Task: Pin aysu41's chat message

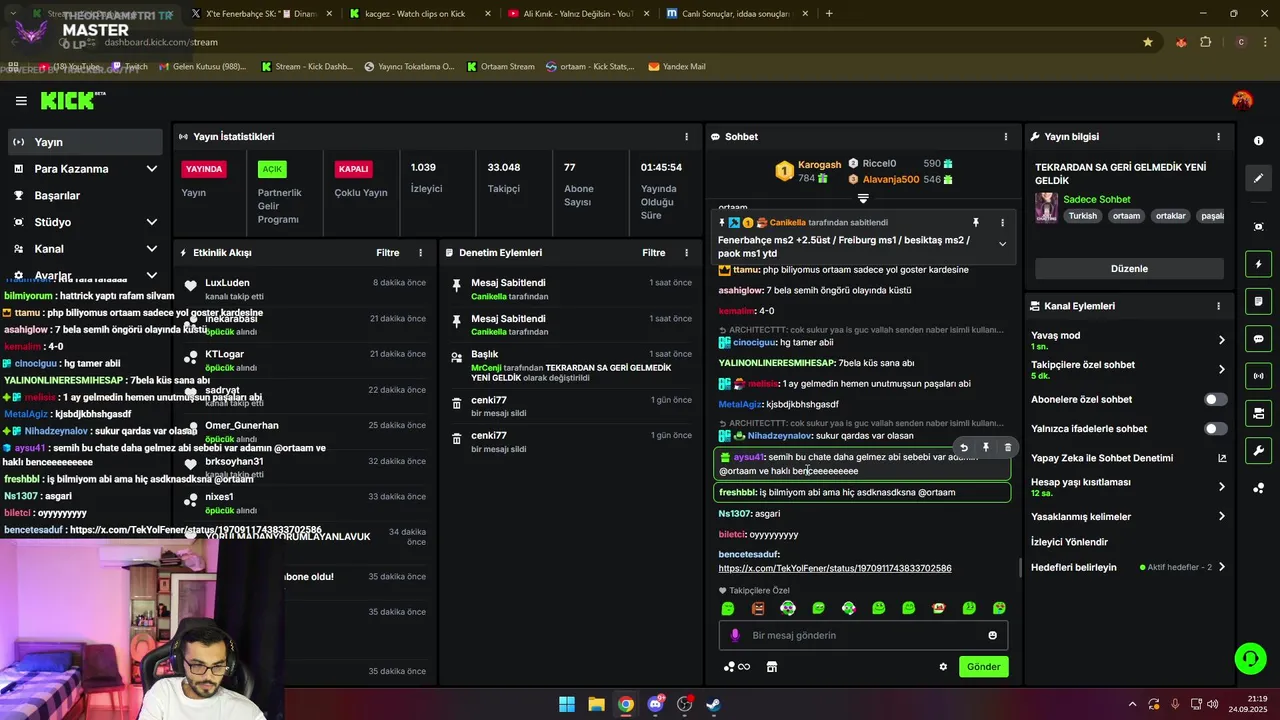Action: [x=986, y=448]
